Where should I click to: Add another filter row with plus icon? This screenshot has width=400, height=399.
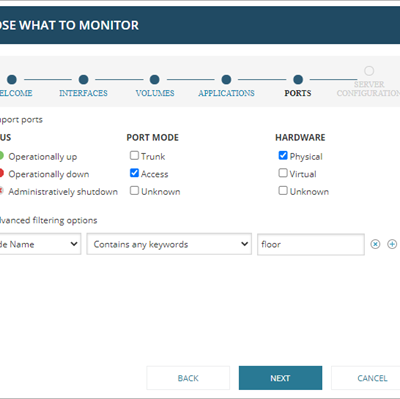(x=392, y=244)
